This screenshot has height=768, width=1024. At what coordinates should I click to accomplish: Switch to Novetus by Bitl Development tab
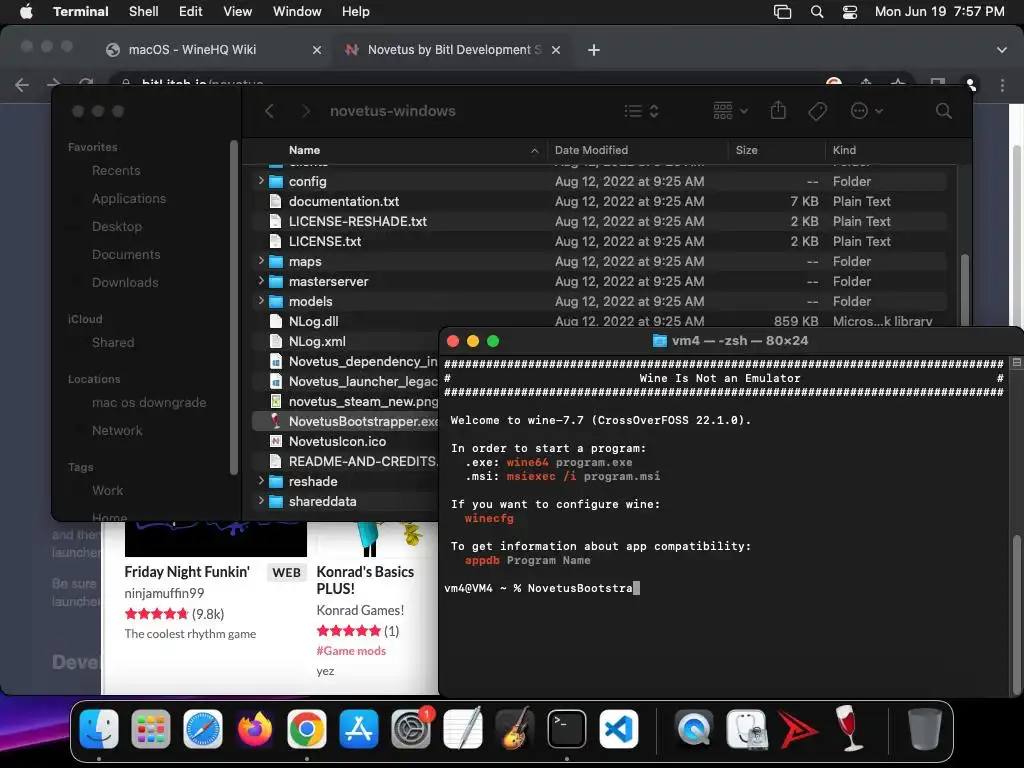point(455,50)
